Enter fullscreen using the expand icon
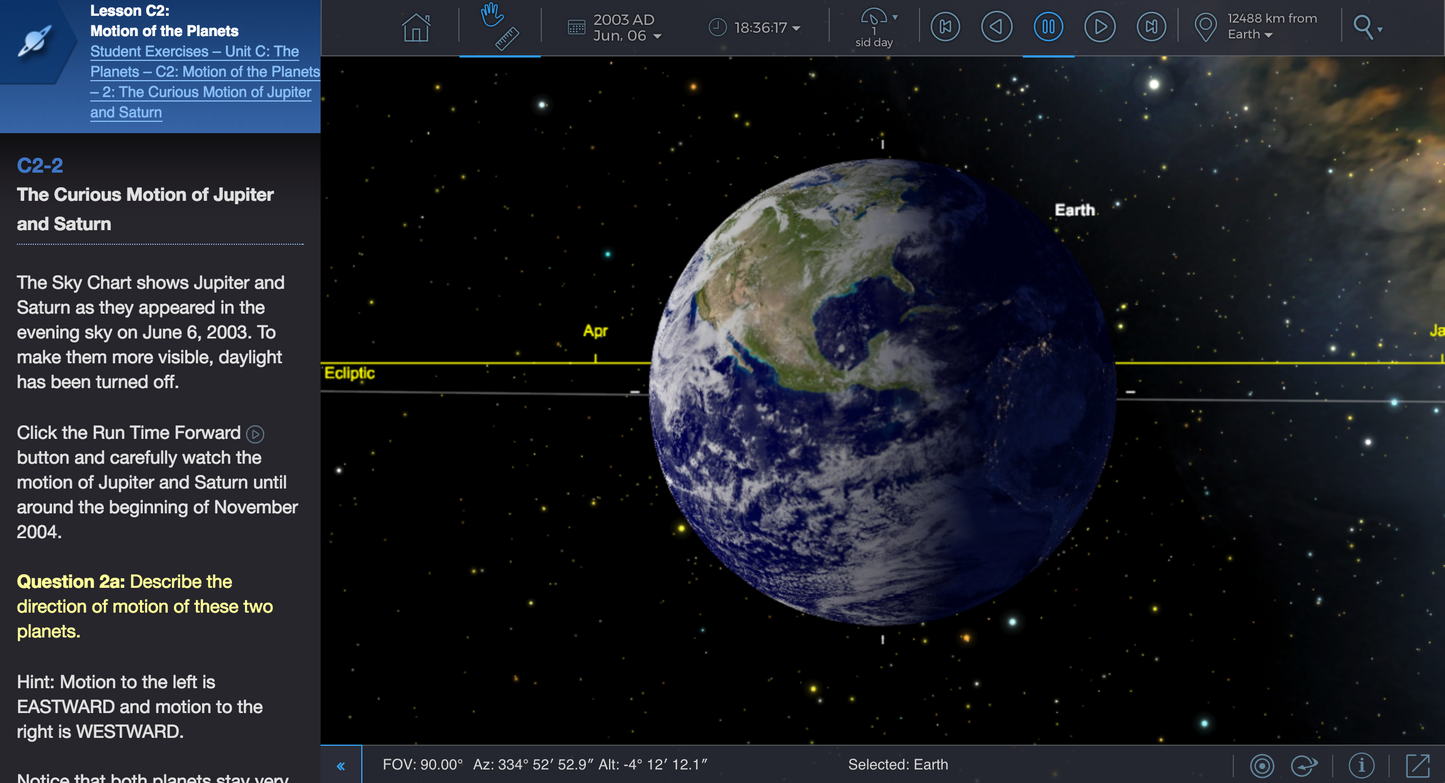Image resolution: width=1445 pixels, height=783 pixels. click(x=1417, y=764)
